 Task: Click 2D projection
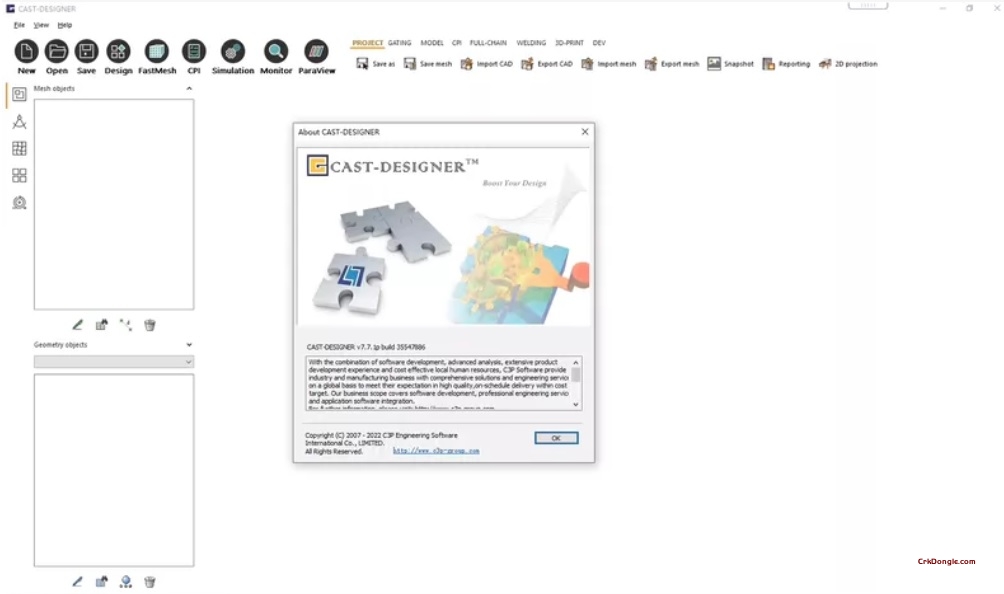848,63
